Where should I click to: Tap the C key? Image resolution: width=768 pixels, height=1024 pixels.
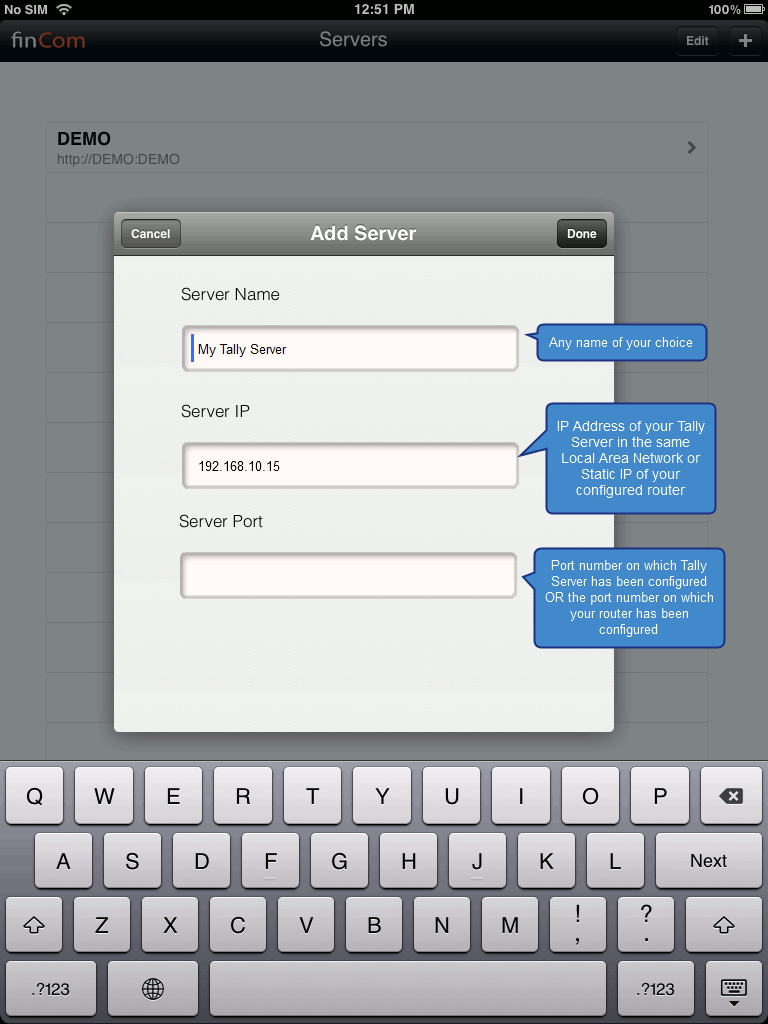[x=238, y=925]
